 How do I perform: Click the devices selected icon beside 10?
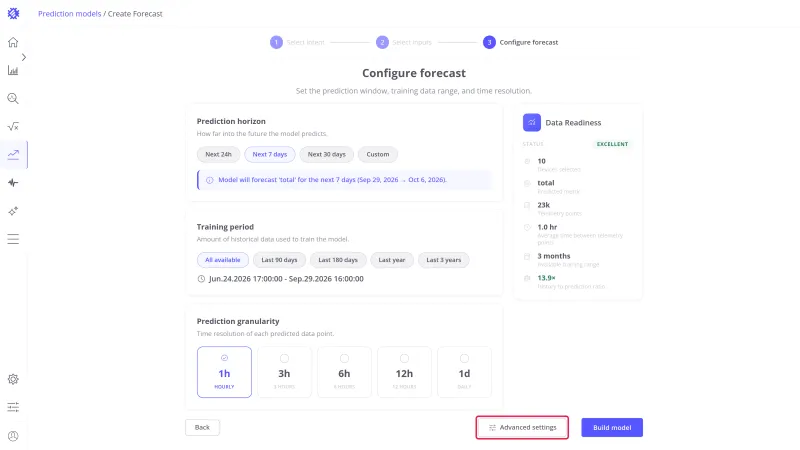527,161
